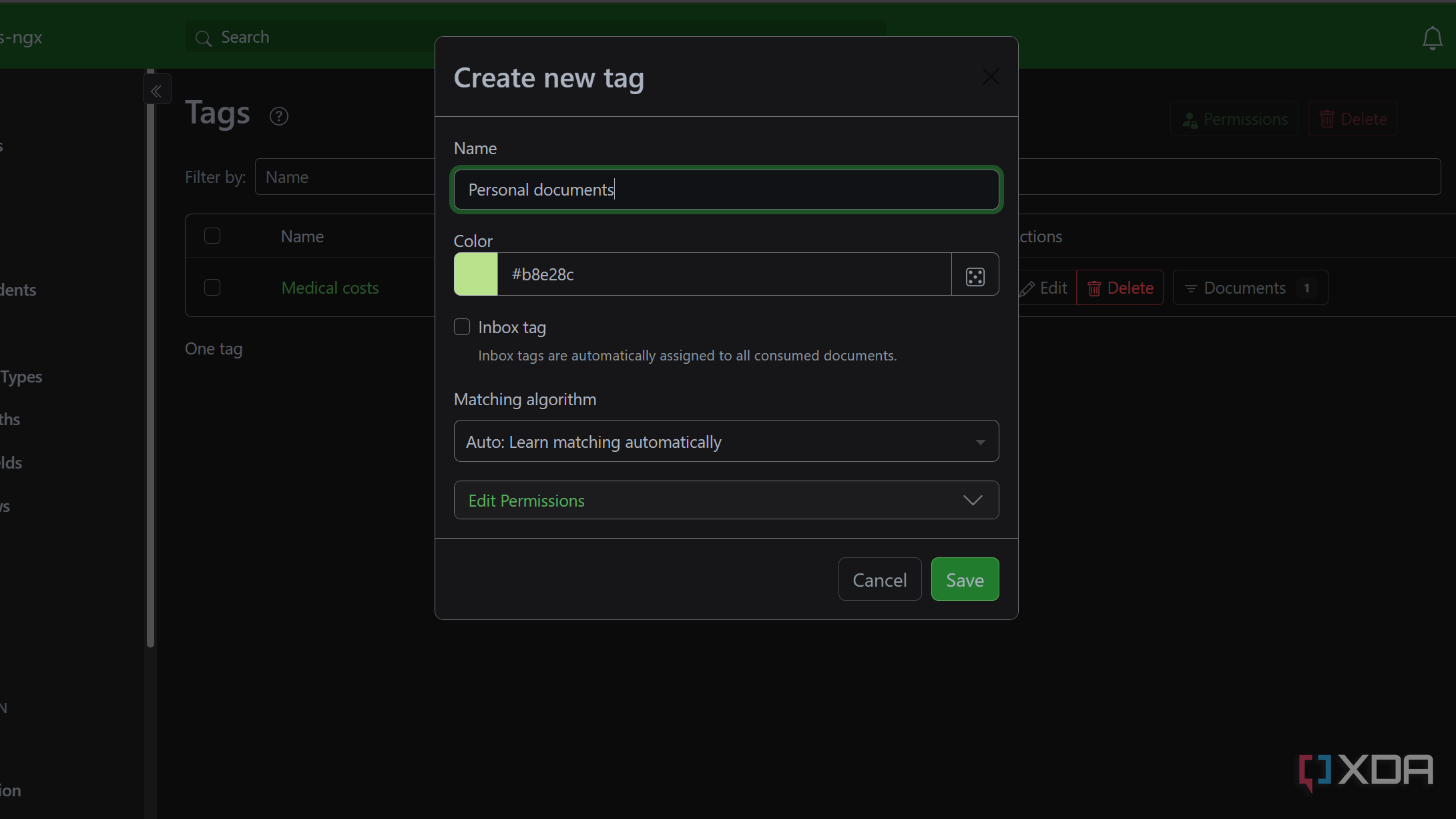Click the green color swatch

475,274
